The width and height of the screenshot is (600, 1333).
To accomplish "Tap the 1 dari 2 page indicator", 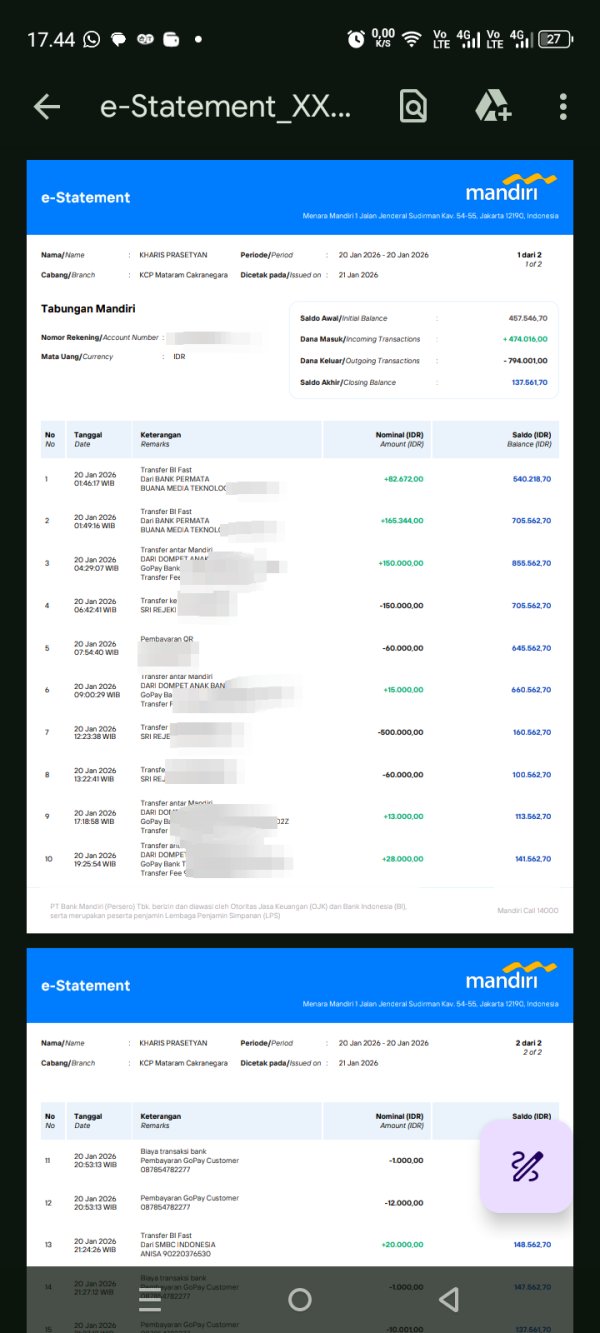I will [529, 255].
